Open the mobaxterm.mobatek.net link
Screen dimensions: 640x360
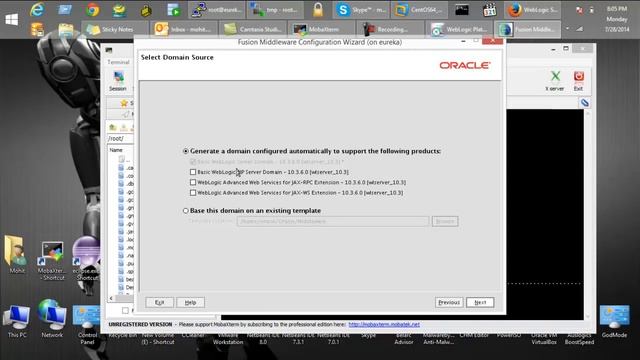(384, 324)
